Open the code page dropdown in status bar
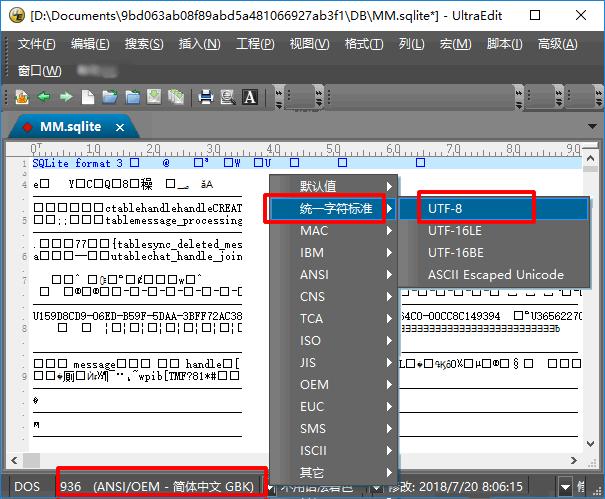The height and width of the screenshot is (499, 605). pos(270,487)
